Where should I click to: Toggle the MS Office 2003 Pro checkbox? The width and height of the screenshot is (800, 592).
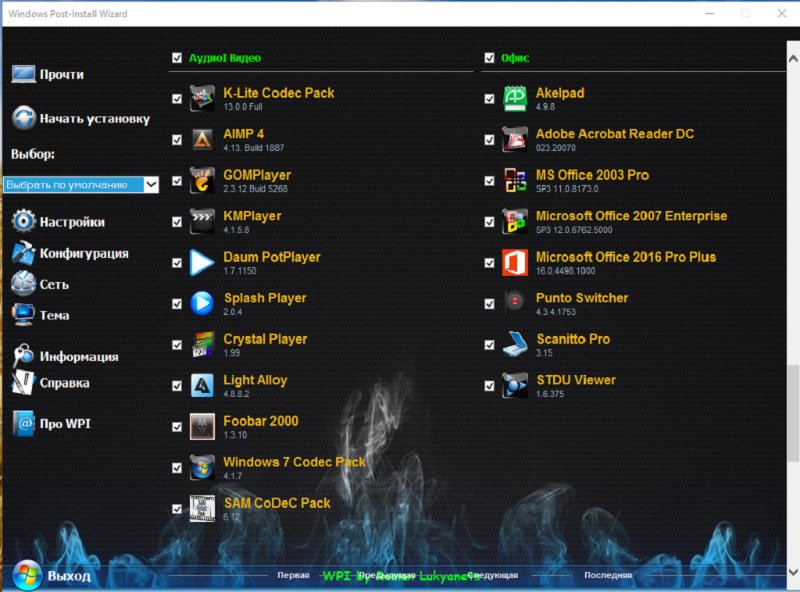tap(489, 181)
